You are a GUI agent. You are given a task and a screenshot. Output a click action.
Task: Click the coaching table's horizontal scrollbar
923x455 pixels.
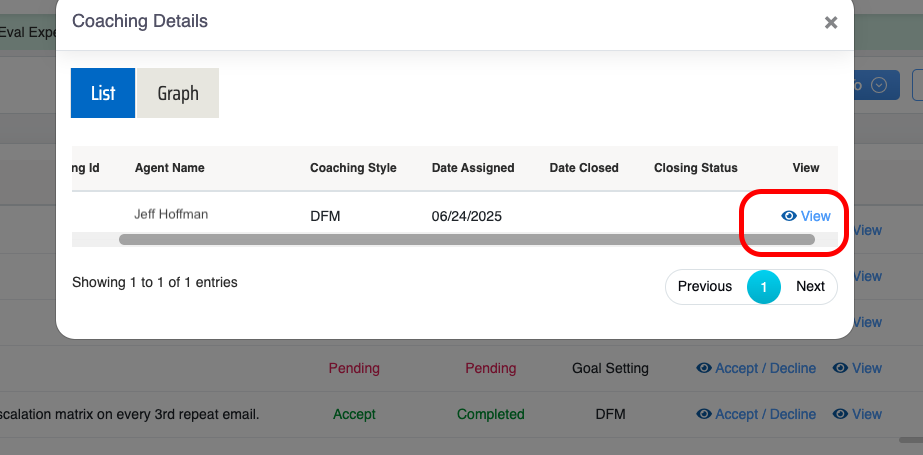click(466, 240)
